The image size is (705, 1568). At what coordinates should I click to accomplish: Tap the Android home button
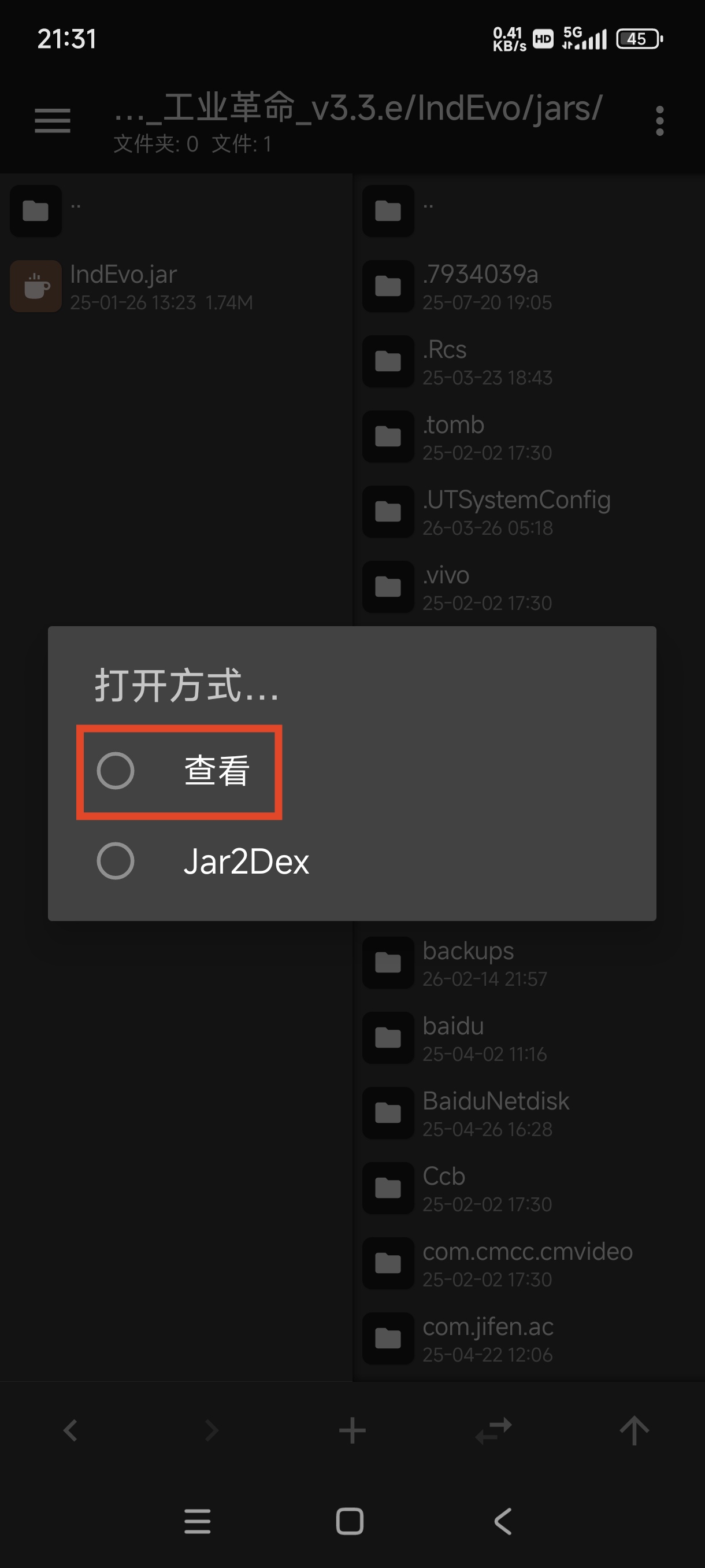(x=350, y=1521)
